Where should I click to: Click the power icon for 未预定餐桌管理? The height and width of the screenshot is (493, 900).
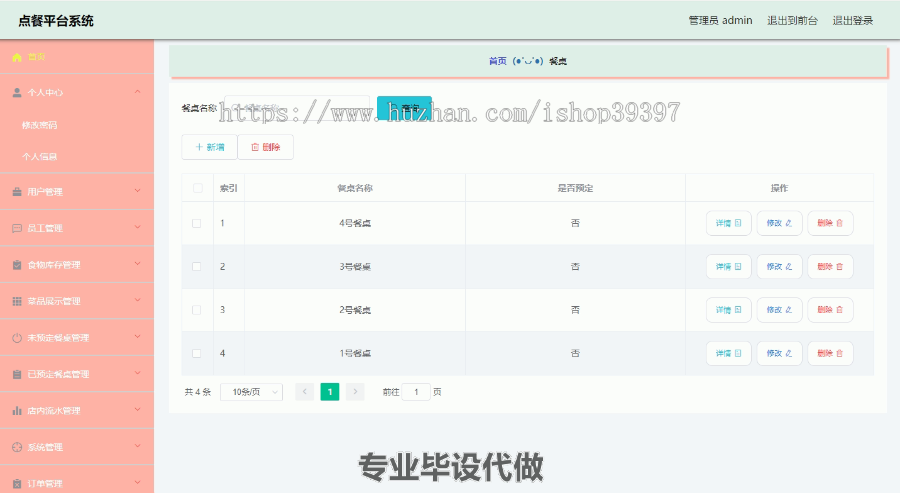17,337
